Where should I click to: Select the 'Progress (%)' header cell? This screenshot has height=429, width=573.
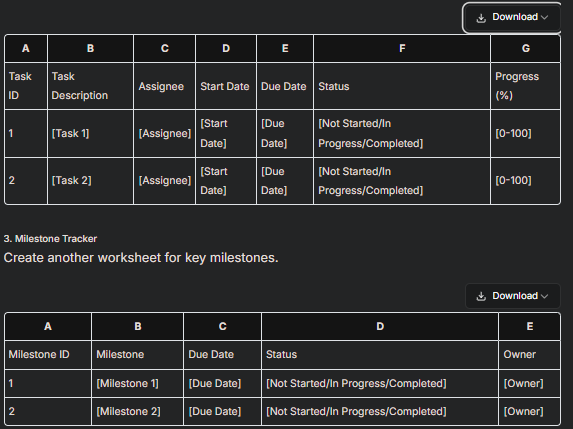525,86
